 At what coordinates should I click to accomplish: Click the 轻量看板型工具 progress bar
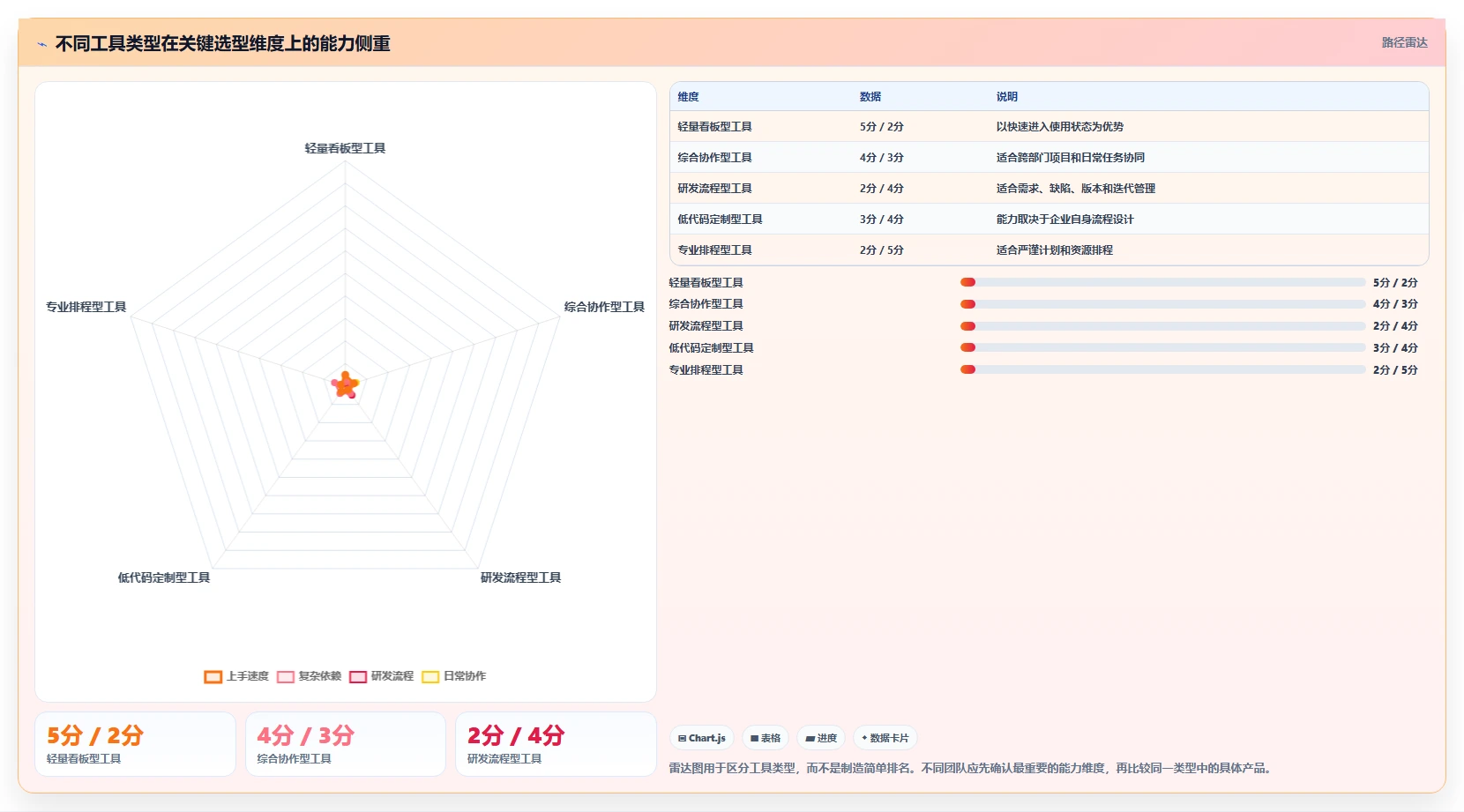click(1162, 282)
